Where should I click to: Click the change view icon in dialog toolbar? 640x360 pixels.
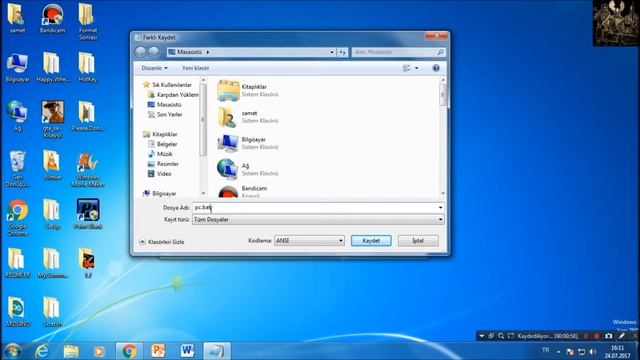coord(407,68)
